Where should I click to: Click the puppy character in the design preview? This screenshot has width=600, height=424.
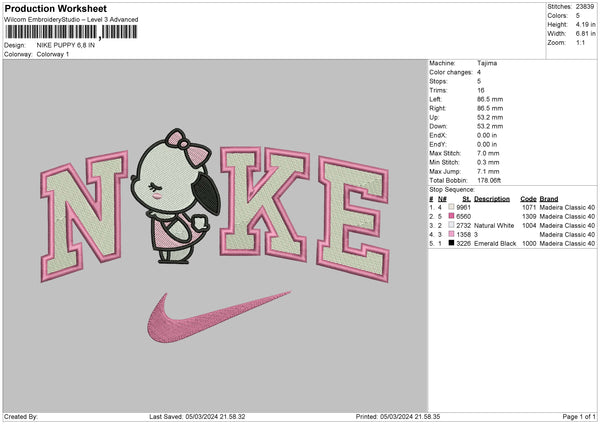tap(176, 196)
